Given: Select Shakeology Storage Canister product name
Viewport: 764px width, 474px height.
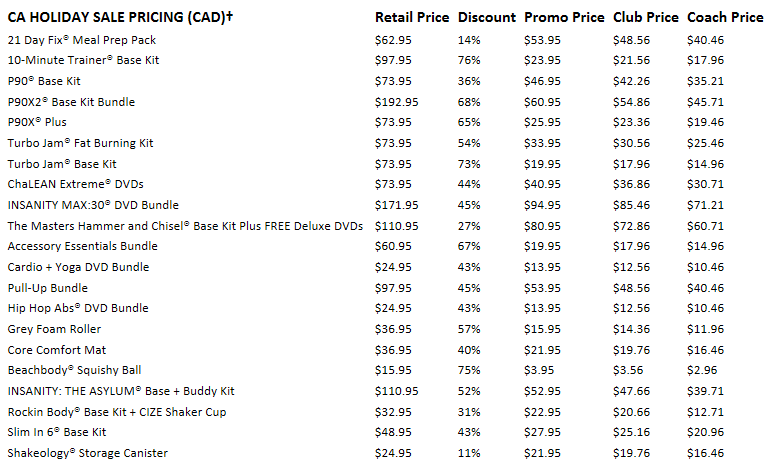Looking at the screenshot, I should click(87, 453).
